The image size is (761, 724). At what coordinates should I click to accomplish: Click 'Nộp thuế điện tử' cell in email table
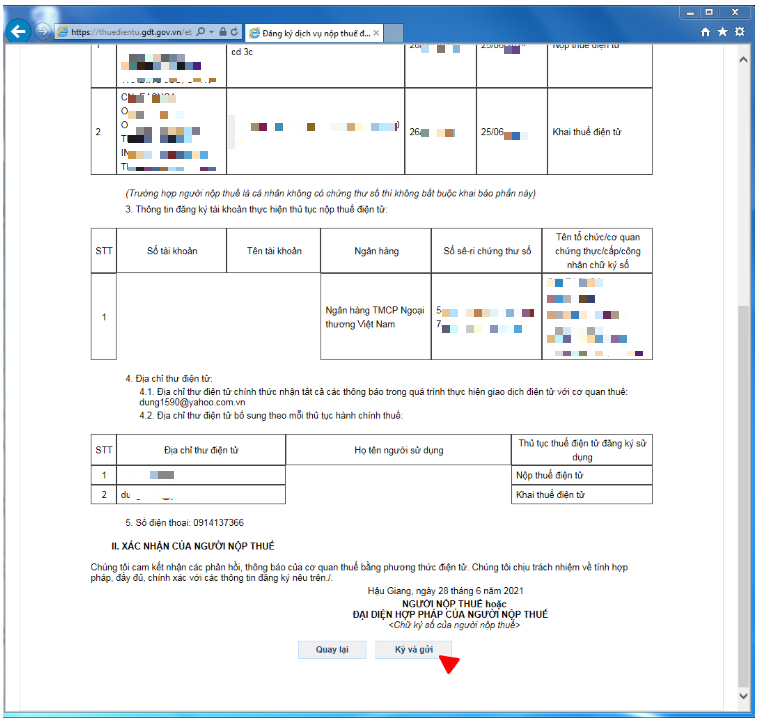[582, 475]
